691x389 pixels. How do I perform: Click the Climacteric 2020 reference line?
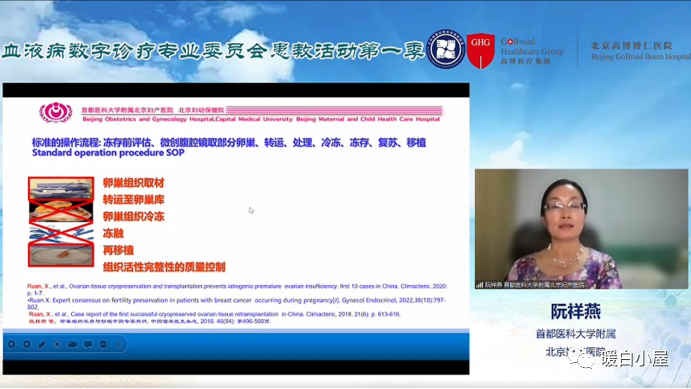[x=237, y=289]
